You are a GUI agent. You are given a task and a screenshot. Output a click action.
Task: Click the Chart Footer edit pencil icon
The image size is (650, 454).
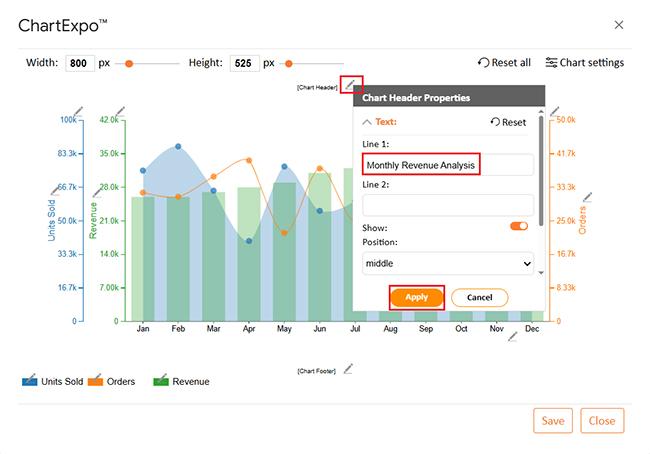tap(348, 369)
